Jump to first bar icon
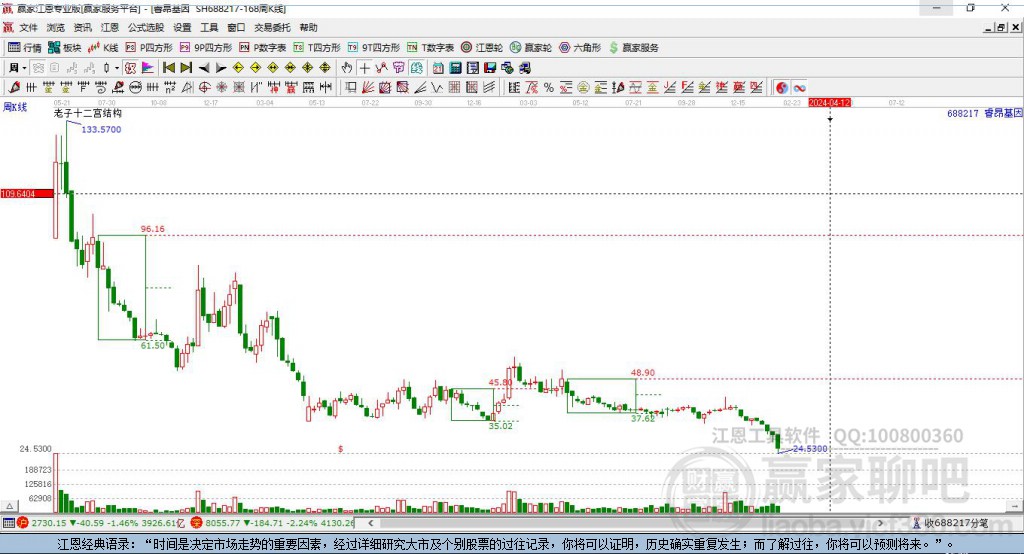The height and width of the screenshot is (554, 1024). tap(168, 68)
